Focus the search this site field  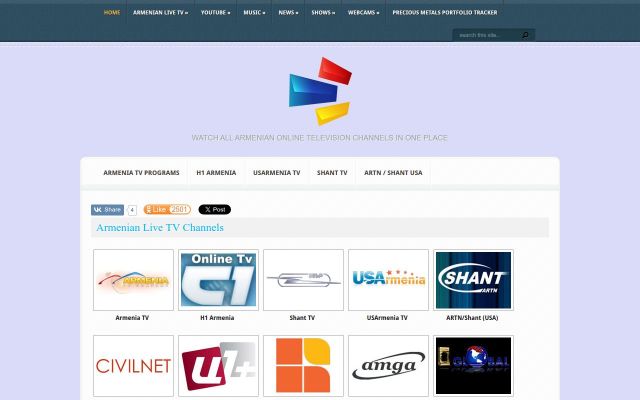click(x=488, y=35)
